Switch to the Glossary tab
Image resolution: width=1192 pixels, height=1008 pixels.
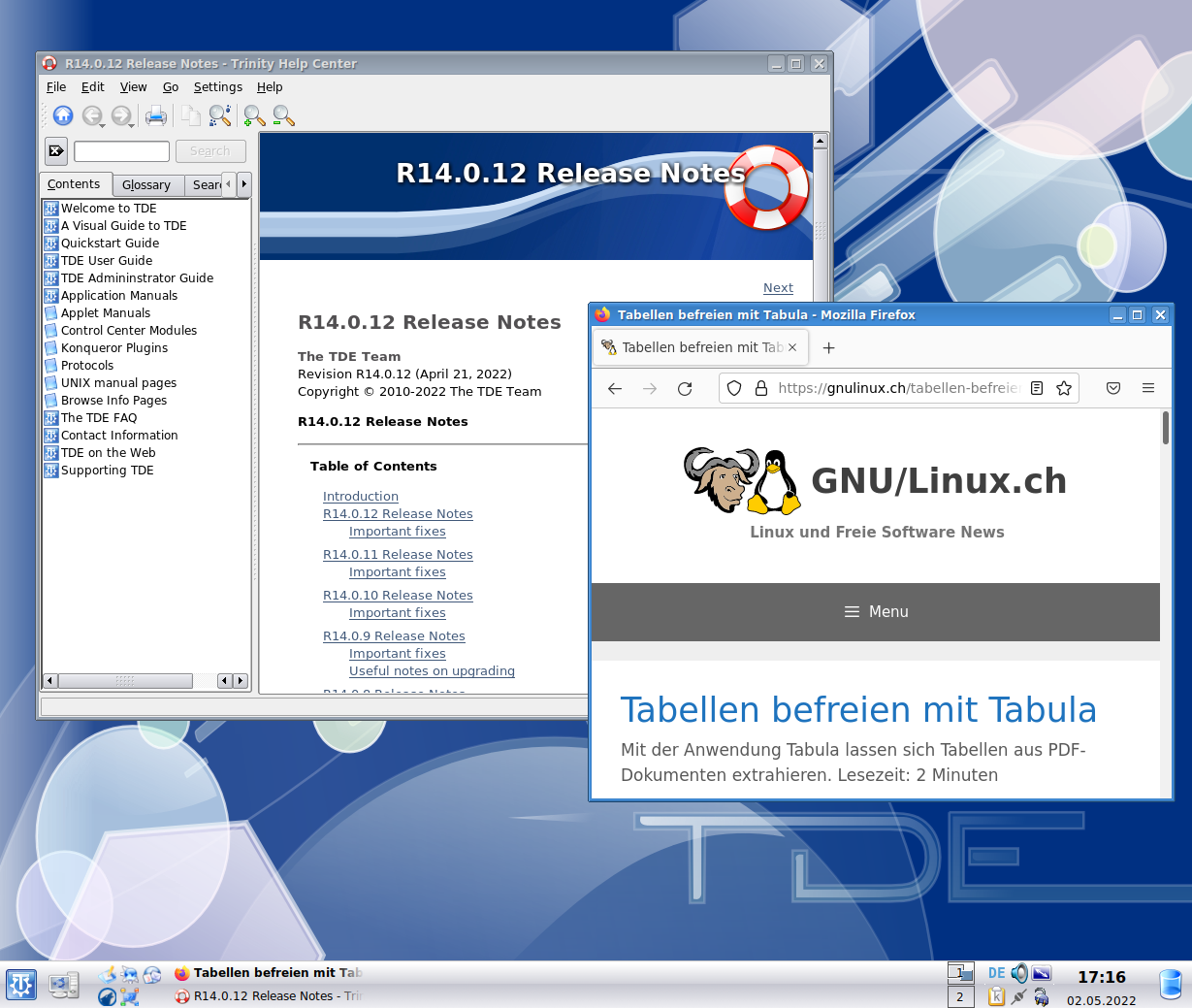coord(146,185)
